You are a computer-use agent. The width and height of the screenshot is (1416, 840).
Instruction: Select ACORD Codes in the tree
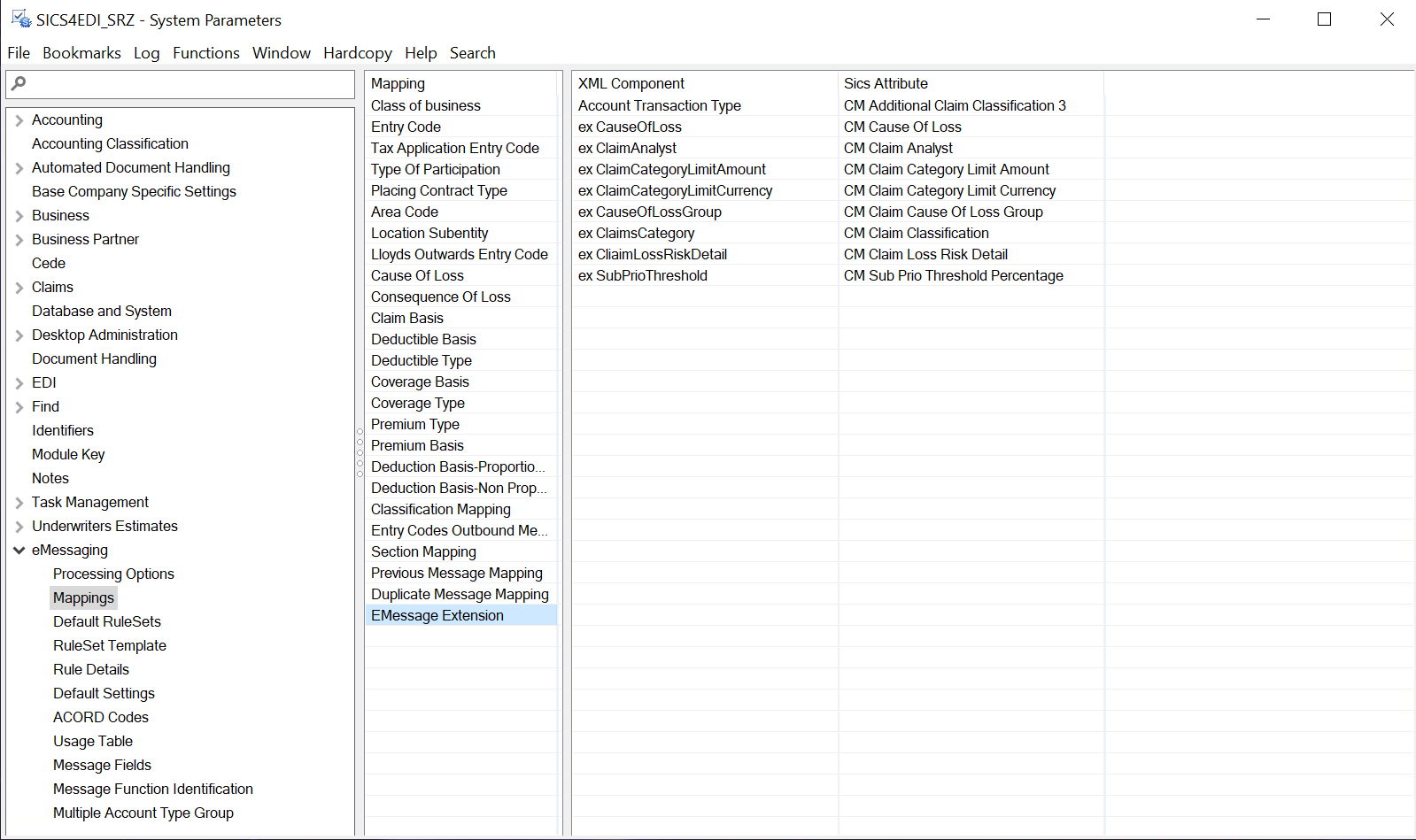pyautogui.click(x=100, y=717)
